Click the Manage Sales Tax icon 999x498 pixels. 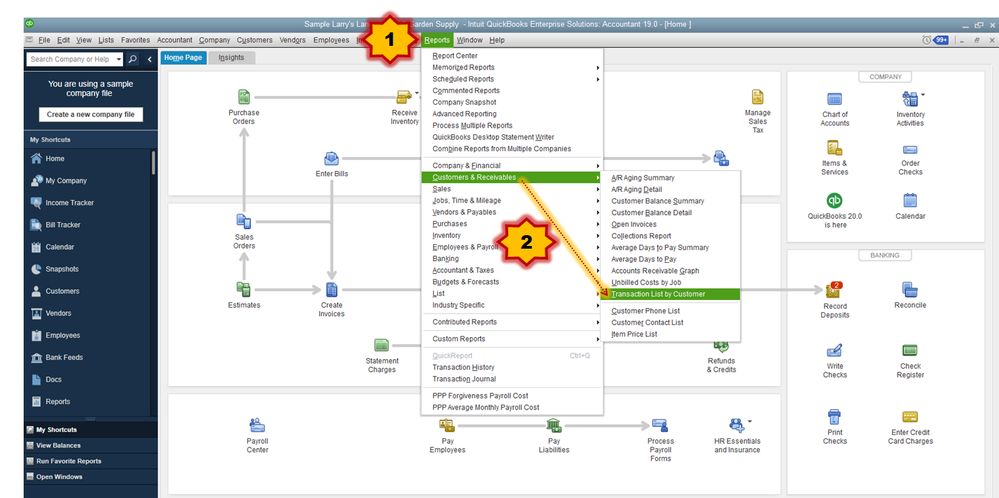point(757,97)
